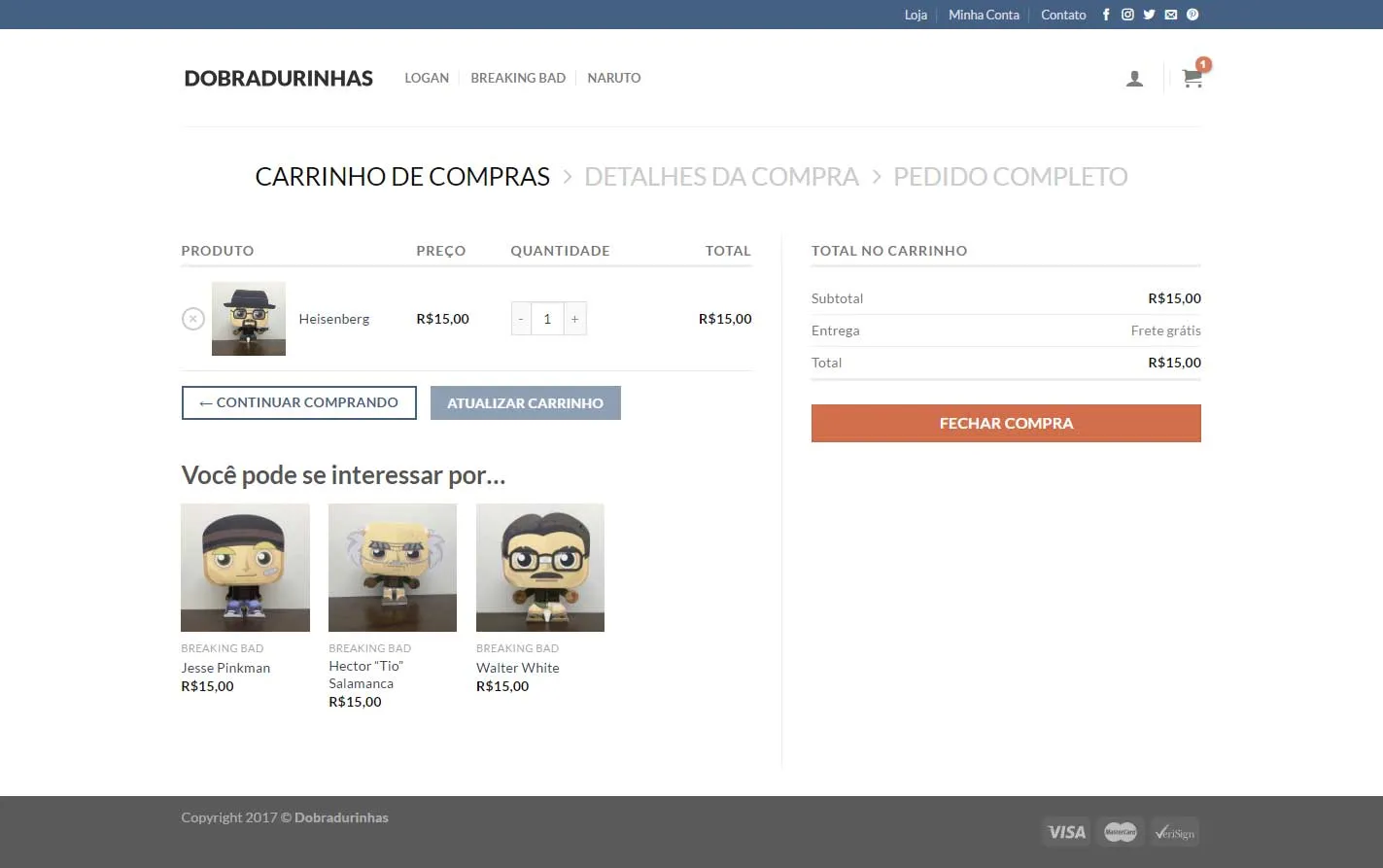
Task: Open Twitter via the header social icon
Action: tap(1149, 15)
